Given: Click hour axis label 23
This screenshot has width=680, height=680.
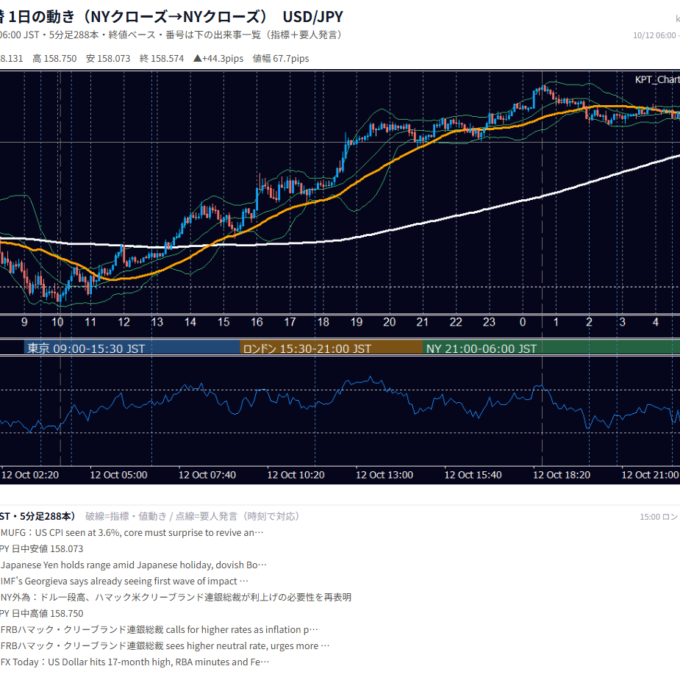Looking at the screenshot, I should [x=489, y=322].
